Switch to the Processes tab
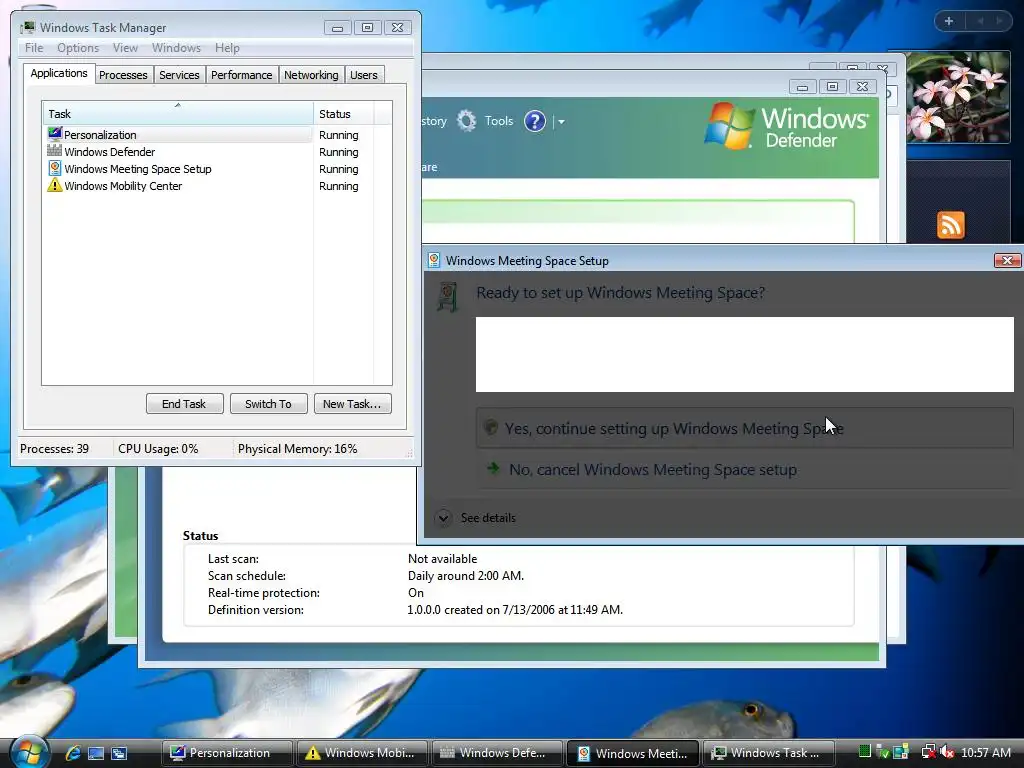The width and height of the screenshot is (1024, 768). 123,75
